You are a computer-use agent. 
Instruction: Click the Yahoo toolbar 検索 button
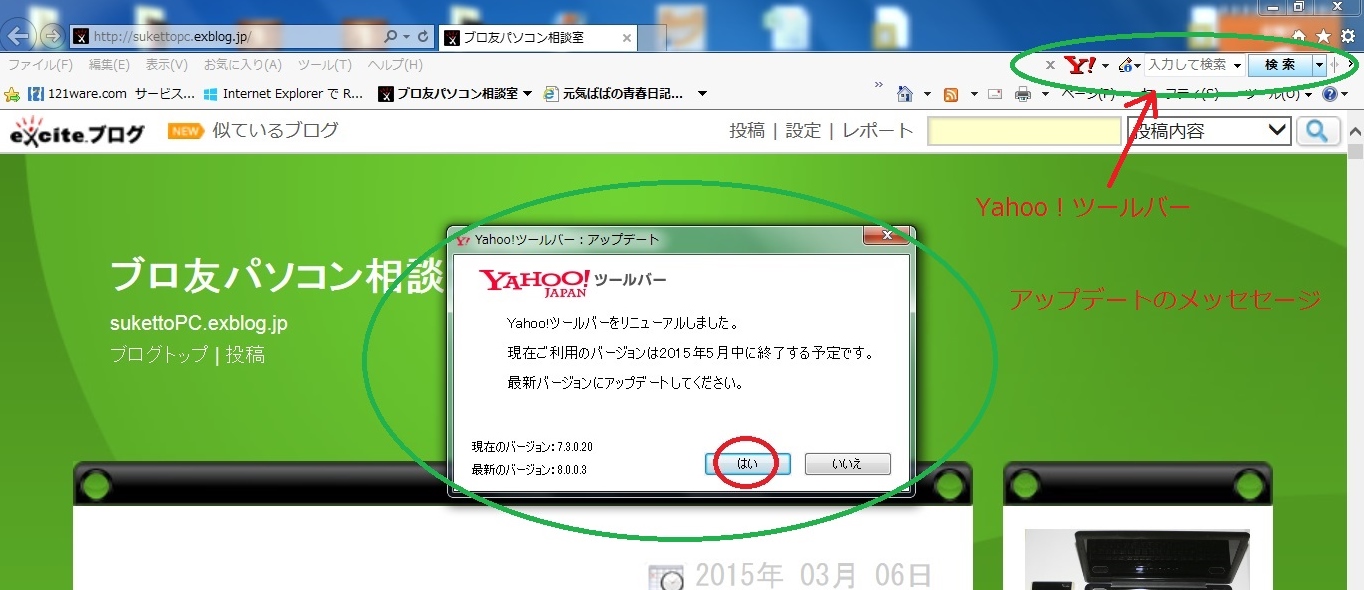point(1280,65)
